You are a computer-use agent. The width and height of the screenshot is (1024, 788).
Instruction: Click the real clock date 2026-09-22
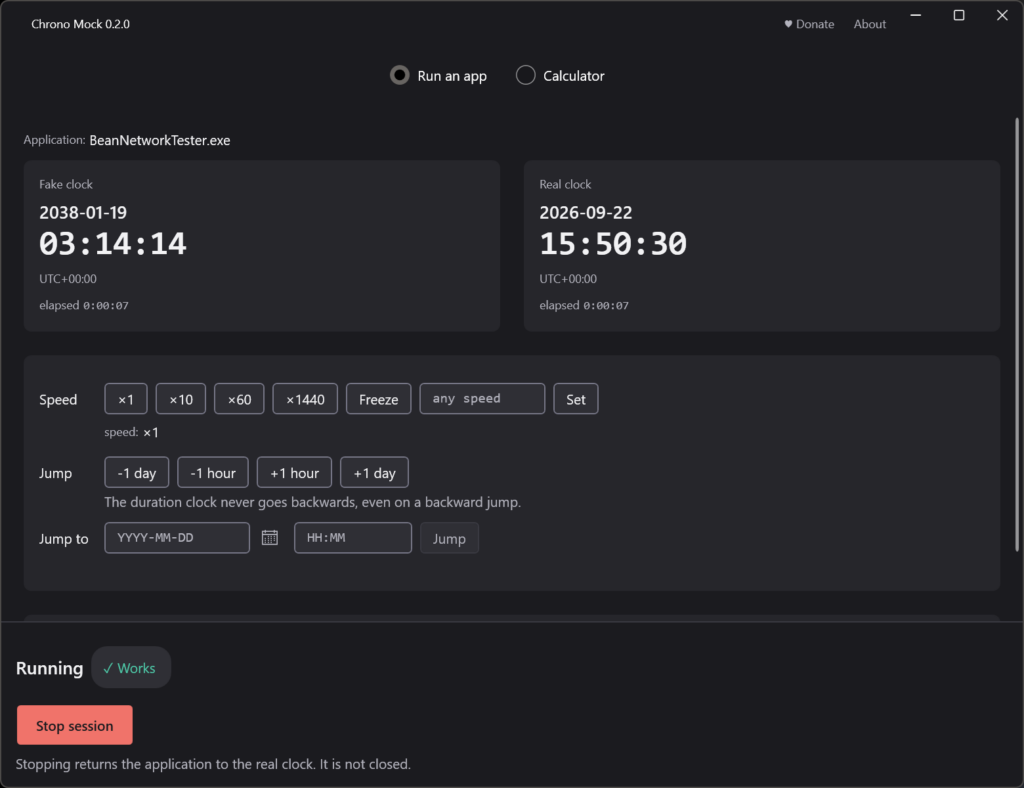click(586, 213)
